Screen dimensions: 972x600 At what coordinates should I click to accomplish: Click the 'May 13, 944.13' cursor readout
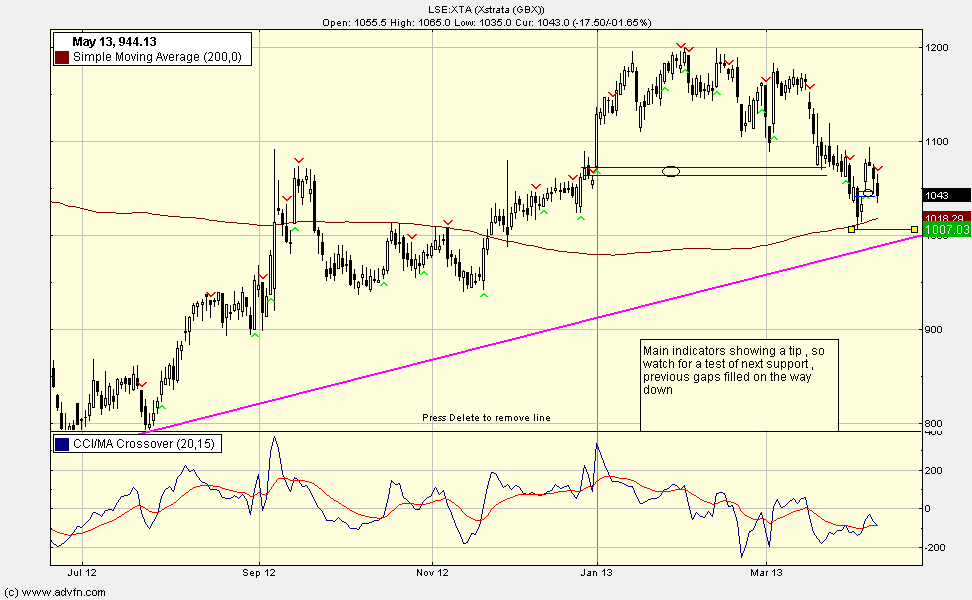(x=113, y=41)
